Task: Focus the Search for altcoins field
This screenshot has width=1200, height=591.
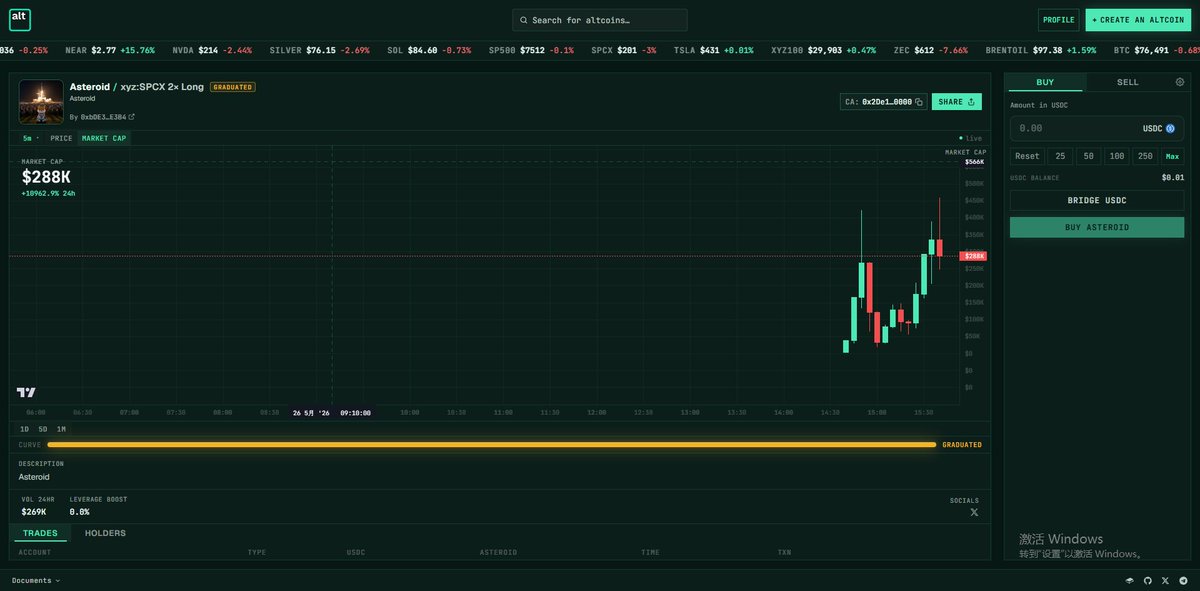Action: (x=600, y=20)
